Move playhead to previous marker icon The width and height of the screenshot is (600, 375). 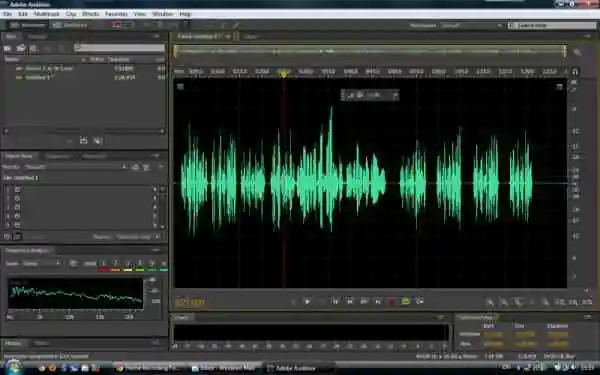335,302
